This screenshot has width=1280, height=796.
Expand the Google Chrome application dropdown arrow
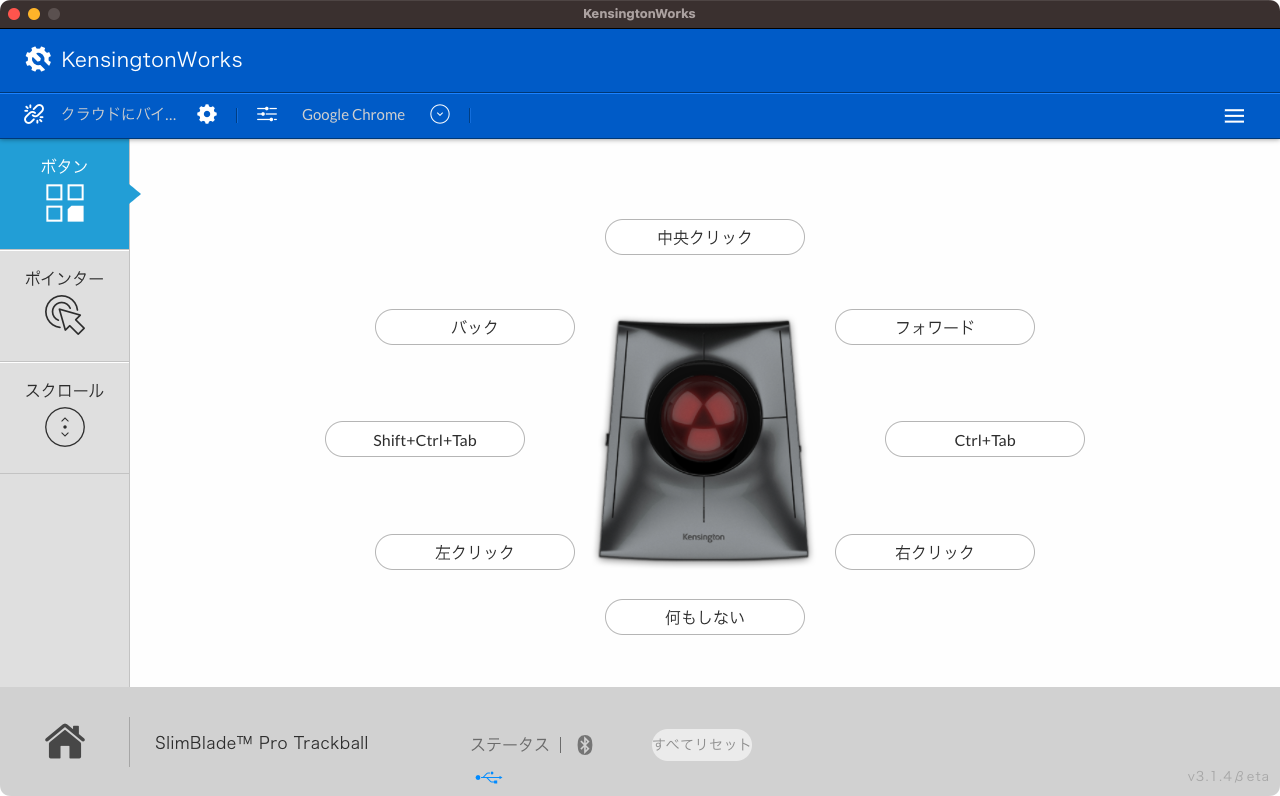point(440,114)
